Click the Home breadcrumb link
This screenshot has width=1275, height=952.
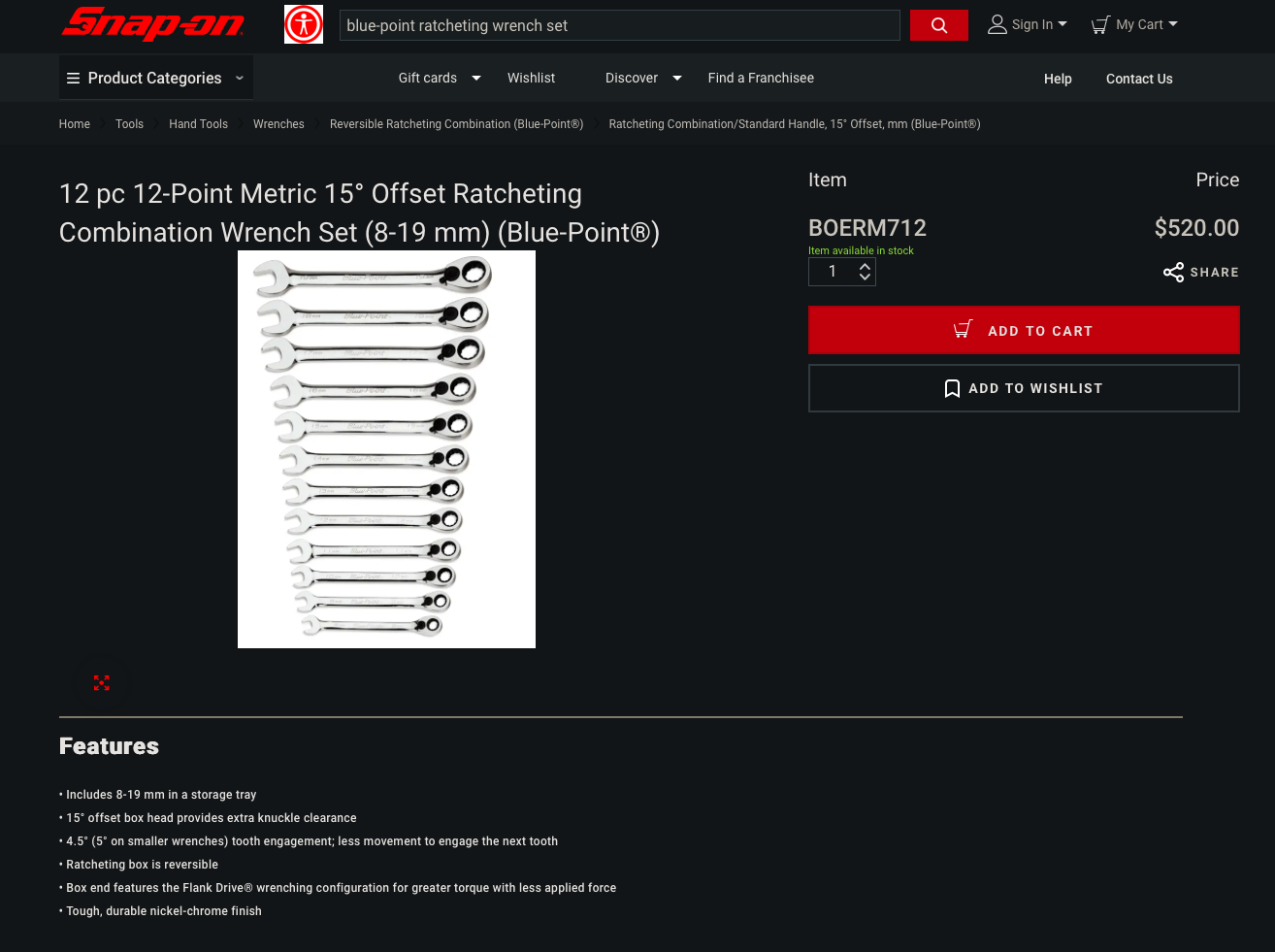[x=74, y=124]
